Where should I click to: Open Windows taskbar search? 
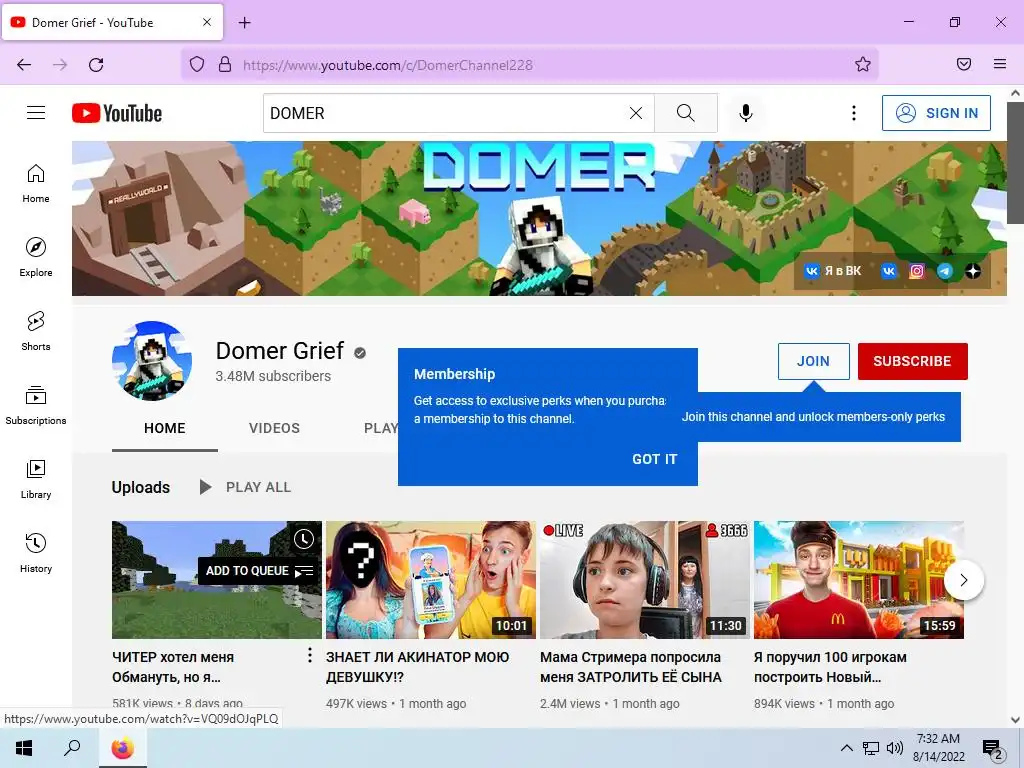72,748
